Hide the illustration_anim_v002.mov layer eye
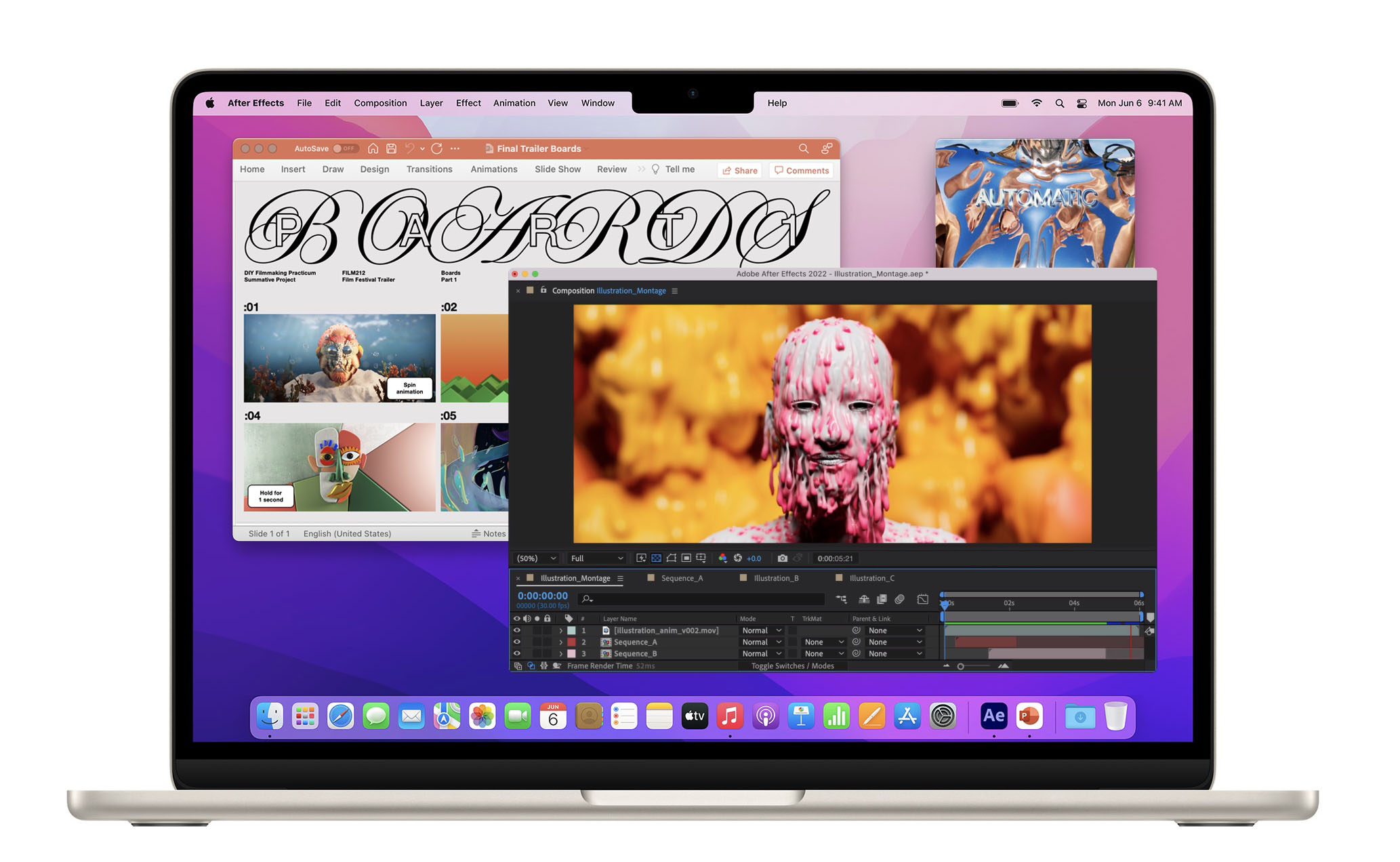Screen dimensions: 1400x862 tap(517, 630)
